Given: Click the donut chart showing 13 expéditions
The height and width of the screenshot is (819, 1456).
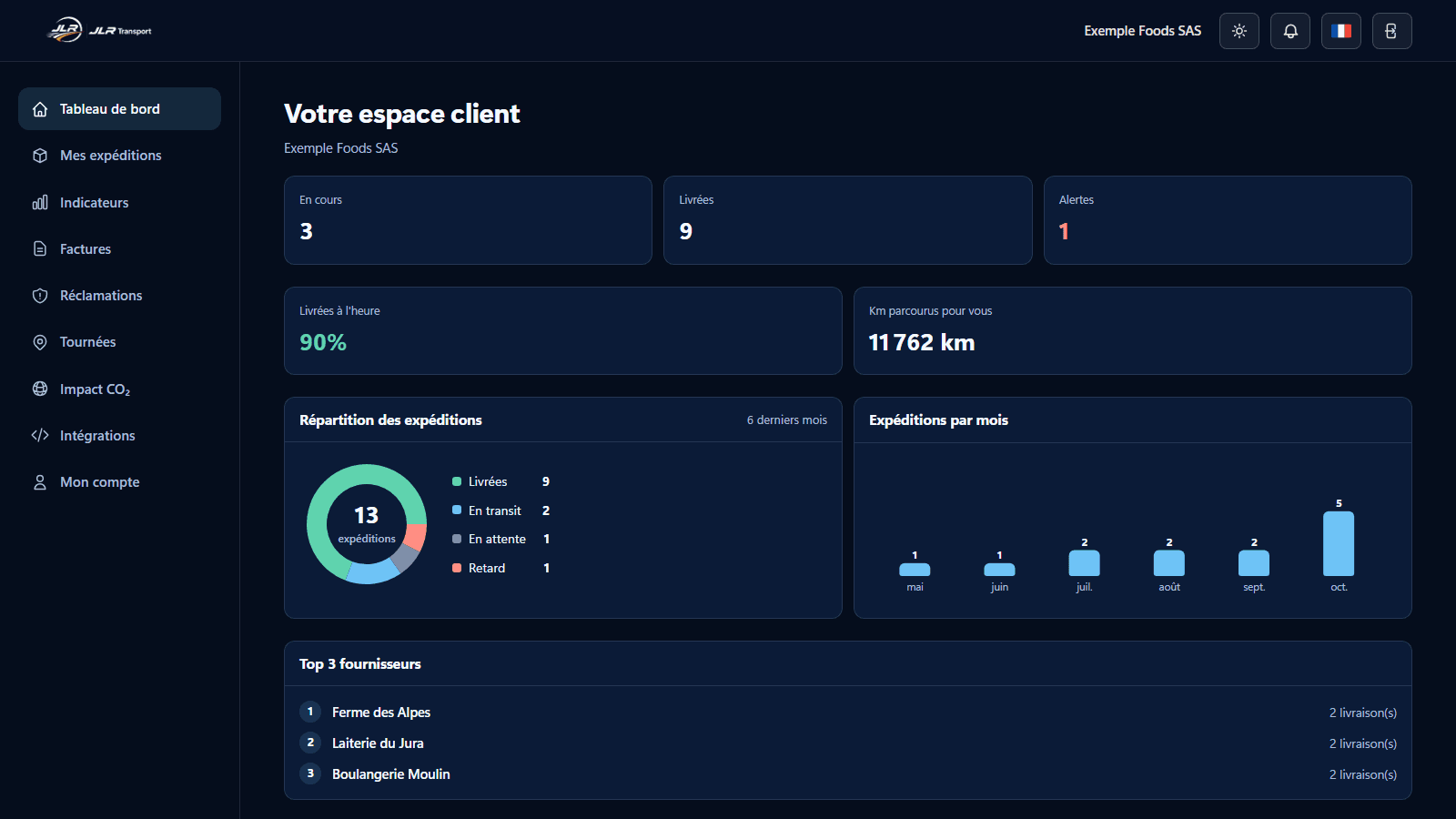Looking at the screenshot, I should tap(367, 524).
